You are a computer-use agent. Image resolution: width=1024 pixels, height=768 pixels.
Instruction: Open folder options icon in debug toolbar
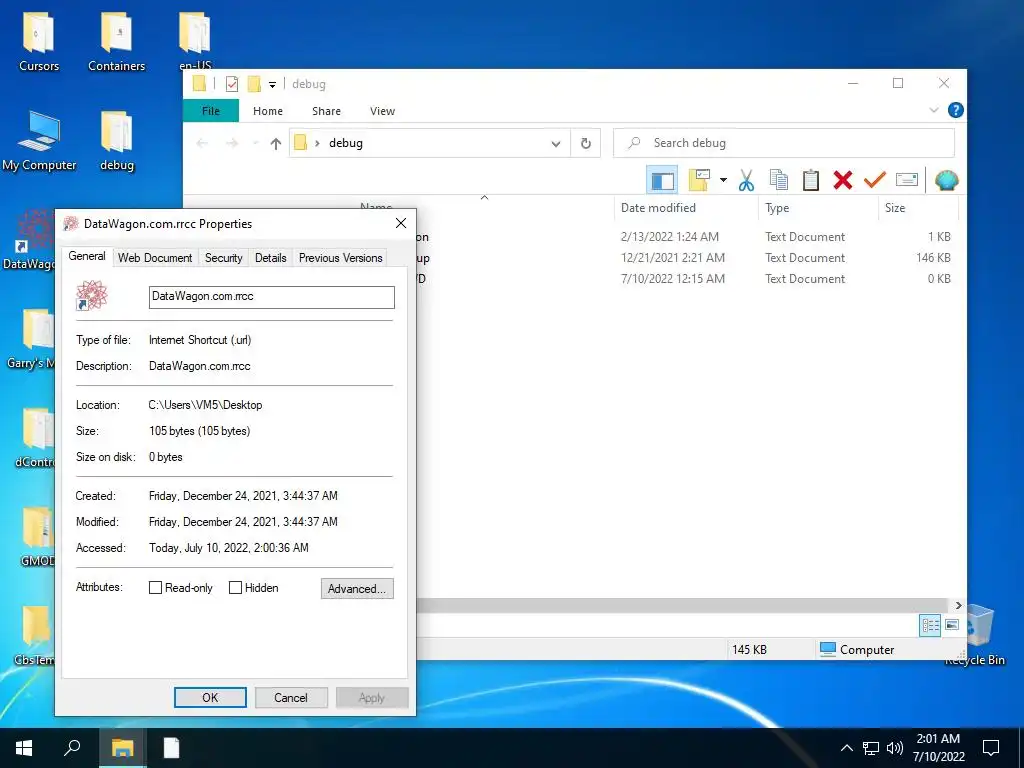coord(699,180)
